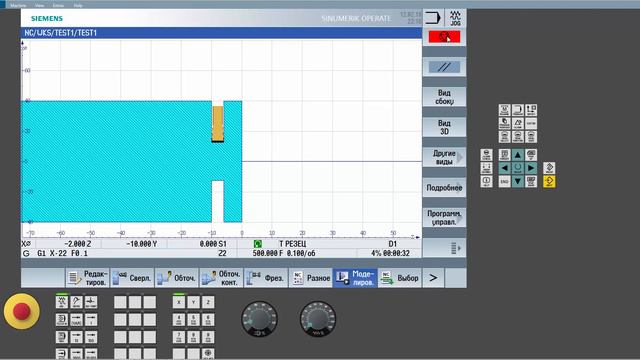640x360 pixels.
Task: Open the Обточ. turning softkey
Action: 177,278
